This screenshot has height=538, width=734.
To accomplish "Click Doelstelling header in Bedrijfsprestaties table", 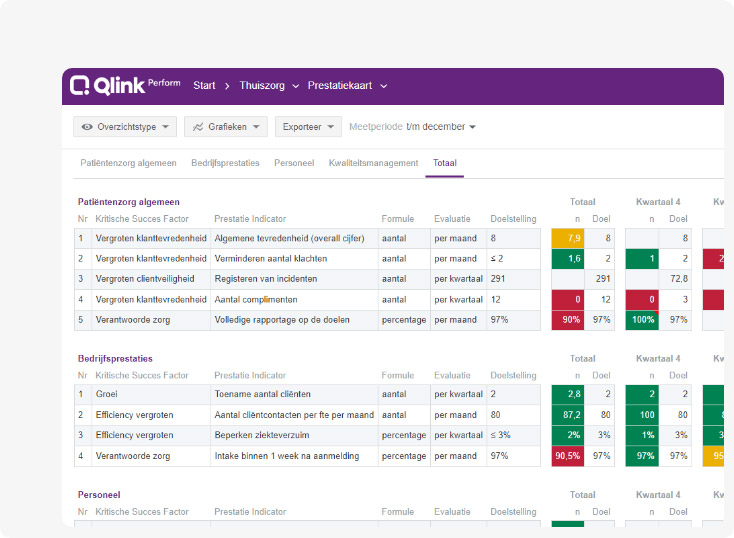I will (513, 376).
